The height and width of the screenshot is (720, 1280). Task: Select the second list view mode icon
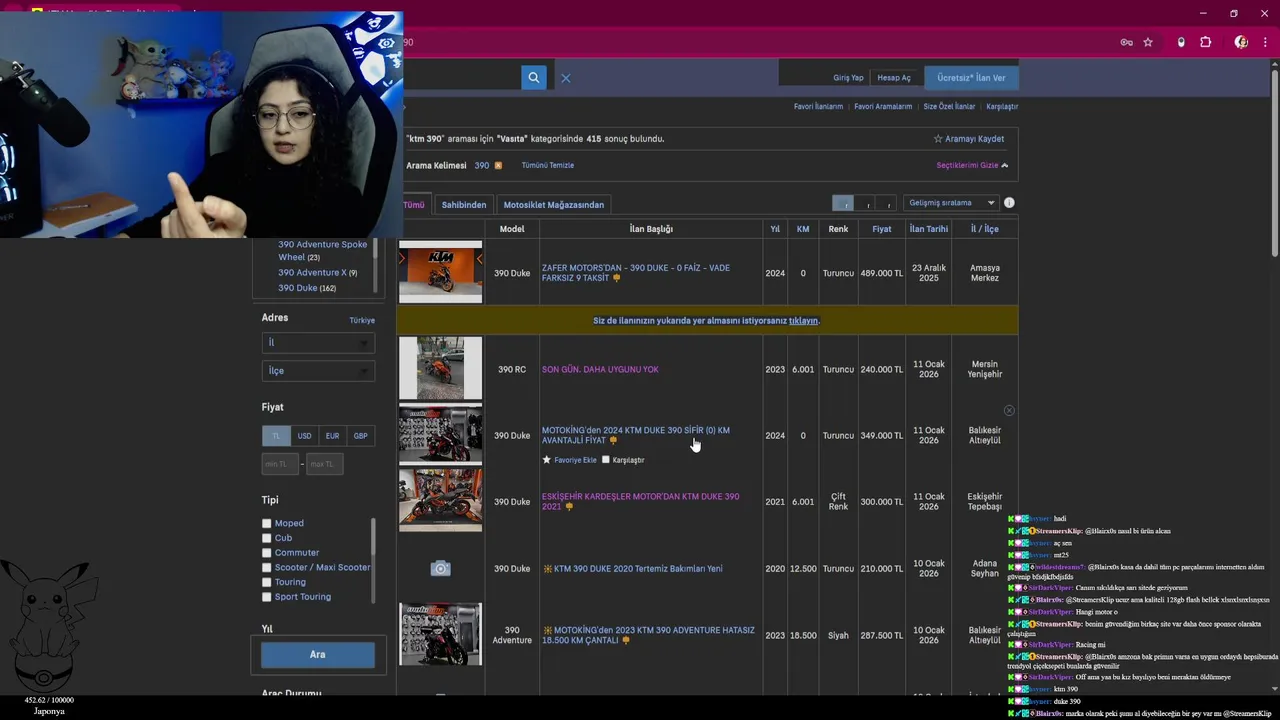(866, 203)
